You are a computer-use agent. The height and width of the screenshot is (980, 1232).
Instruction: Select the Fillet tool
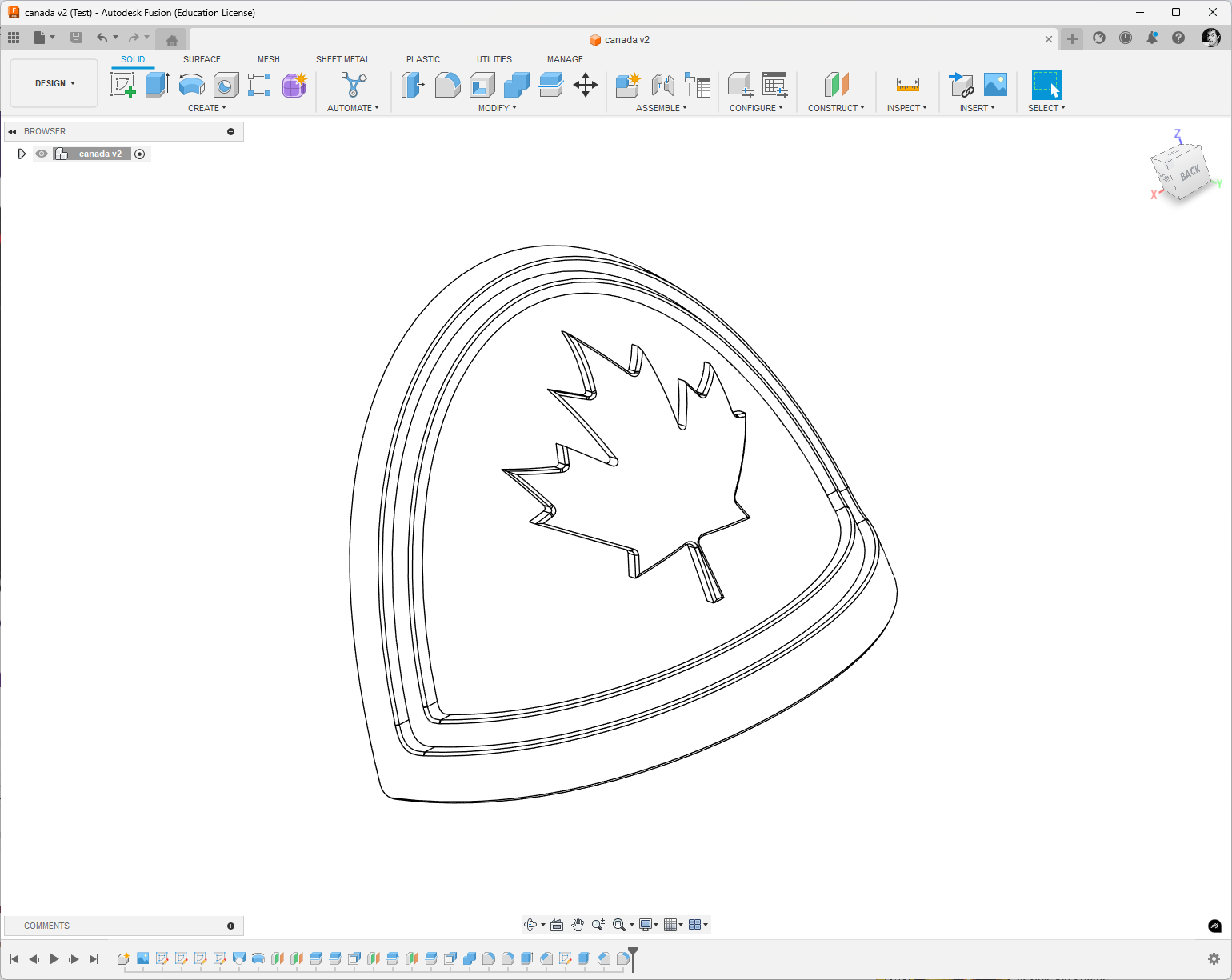point(447,84)
